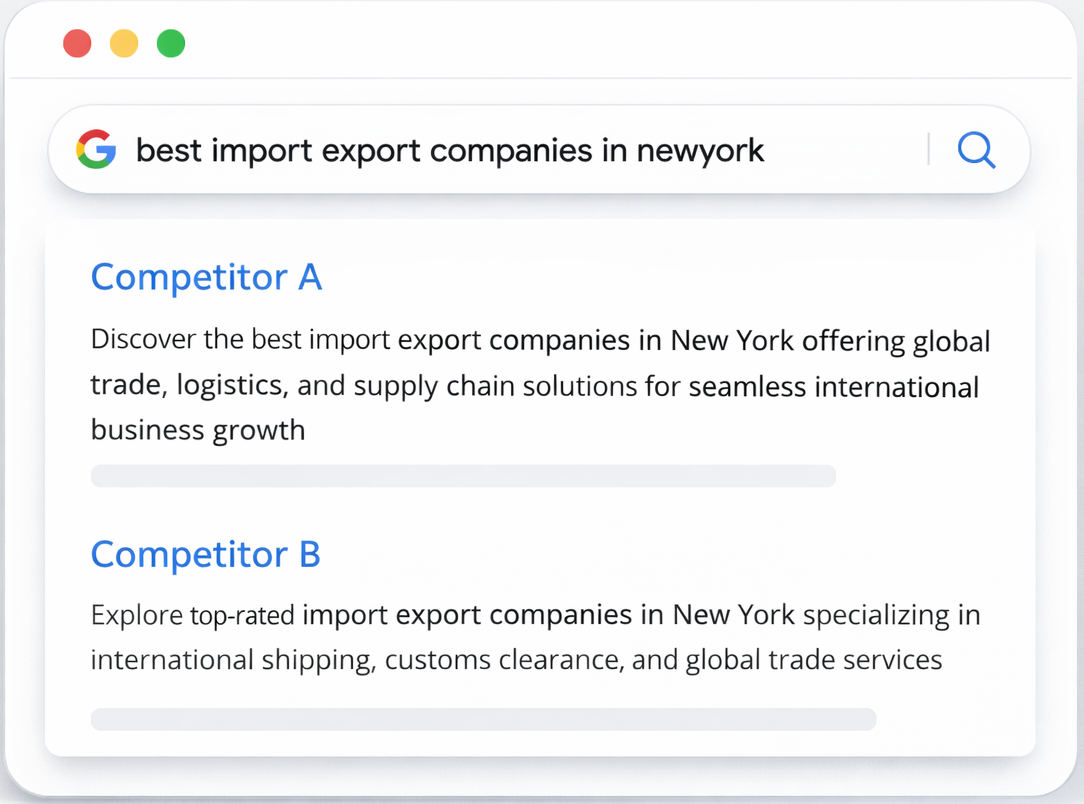Click "business growth" text under Competitor A
Screen dimensions: 1084x804
coord(197,430)
